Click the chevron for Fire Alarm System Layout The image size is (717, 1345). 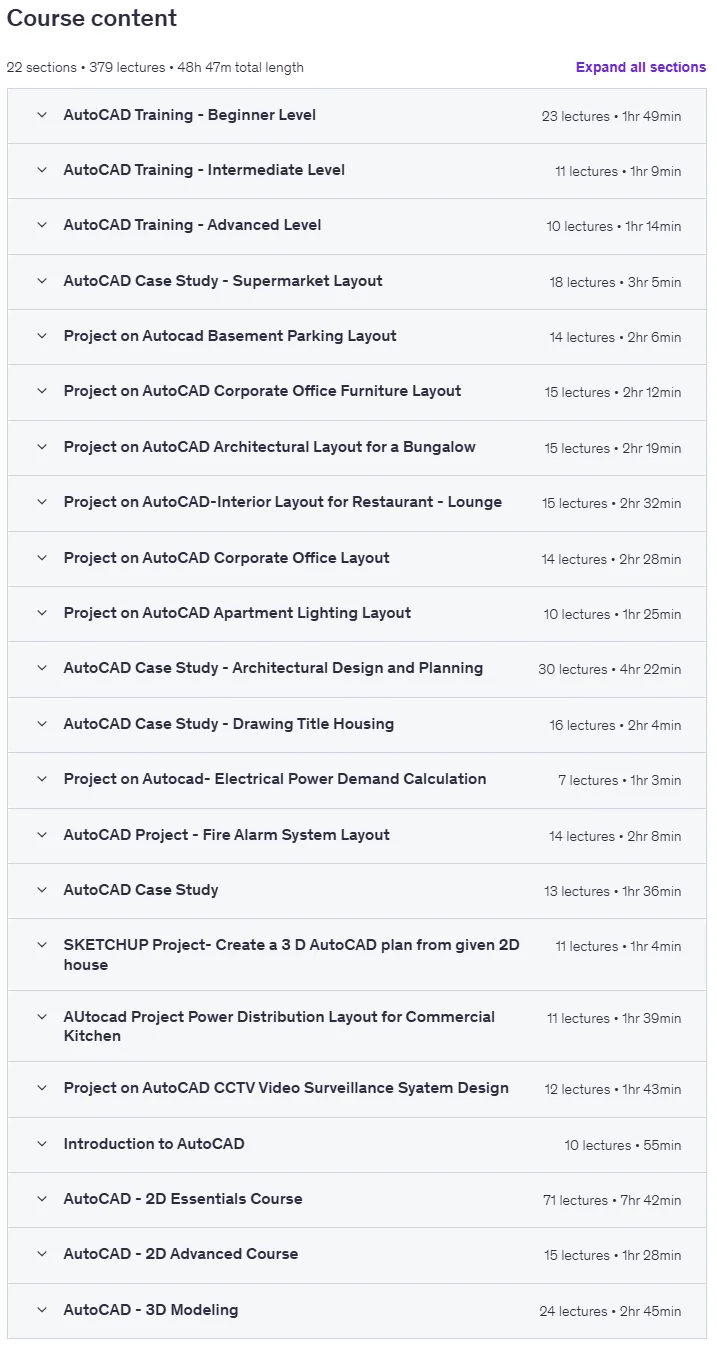pyautogui.click(x=42, y=835)
